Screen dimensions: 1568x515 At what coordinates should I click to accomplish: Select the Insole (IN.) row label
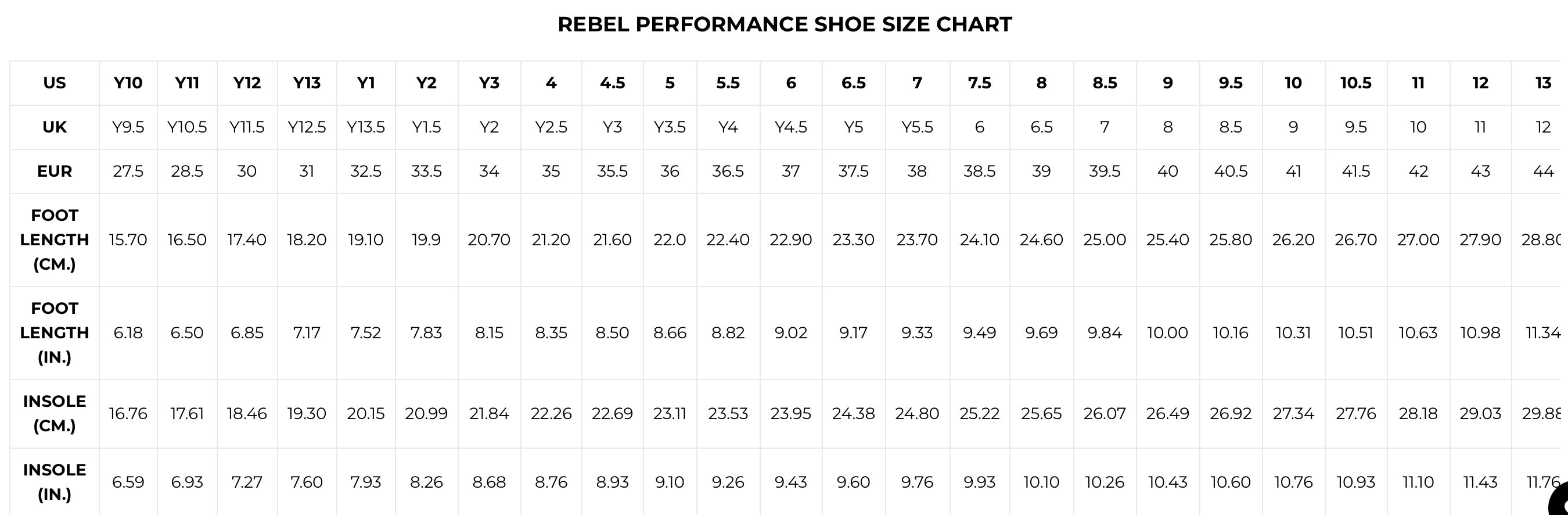[x=54, y=481]
